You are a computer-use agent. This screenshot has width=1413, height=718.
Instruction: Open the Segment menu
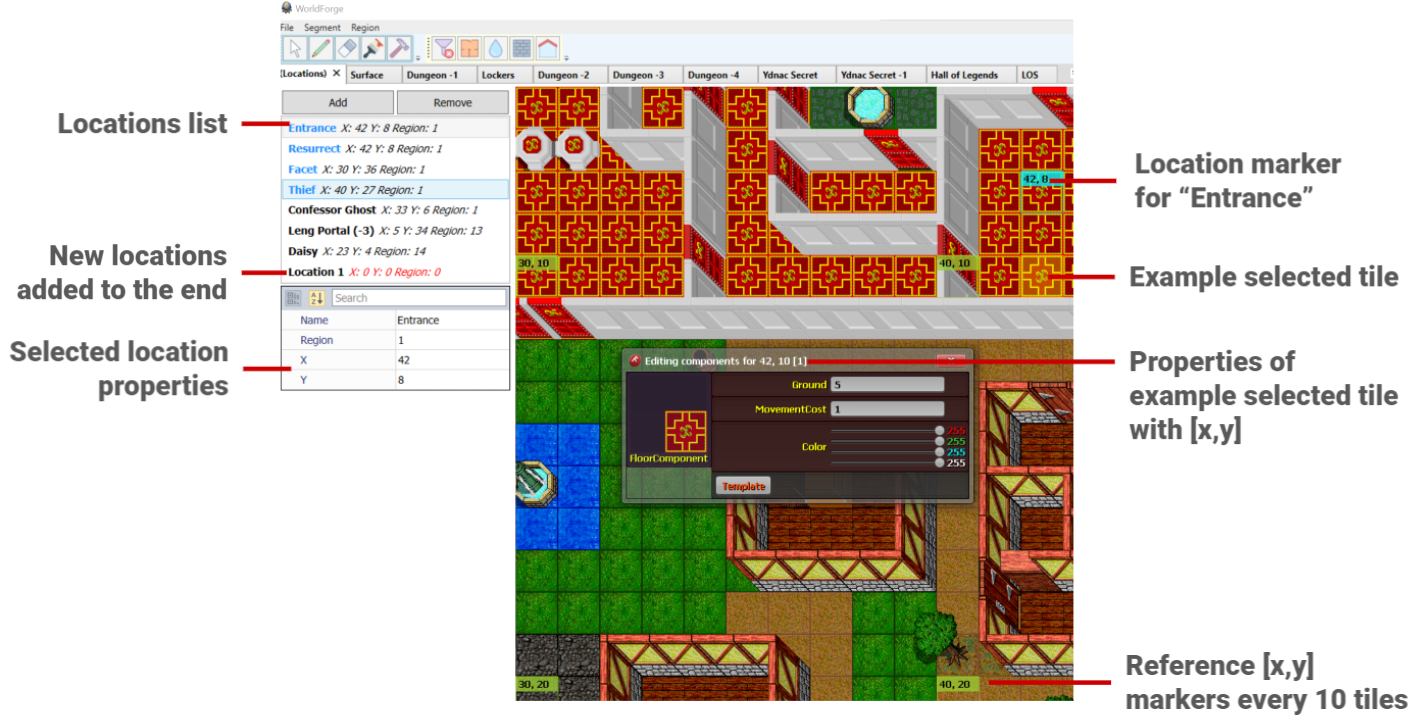pyautogui.click(x=322, y=28)
